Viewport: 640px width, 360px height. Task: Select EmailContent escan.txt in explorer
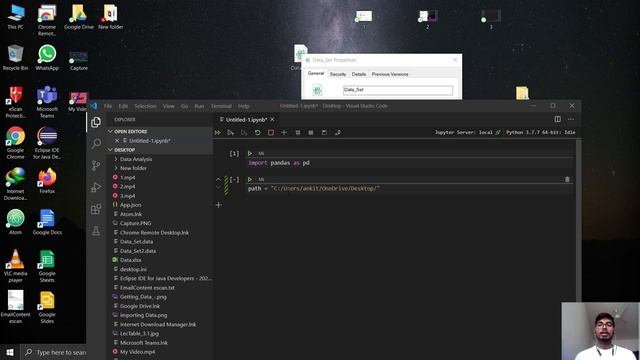tap(147, 288)
